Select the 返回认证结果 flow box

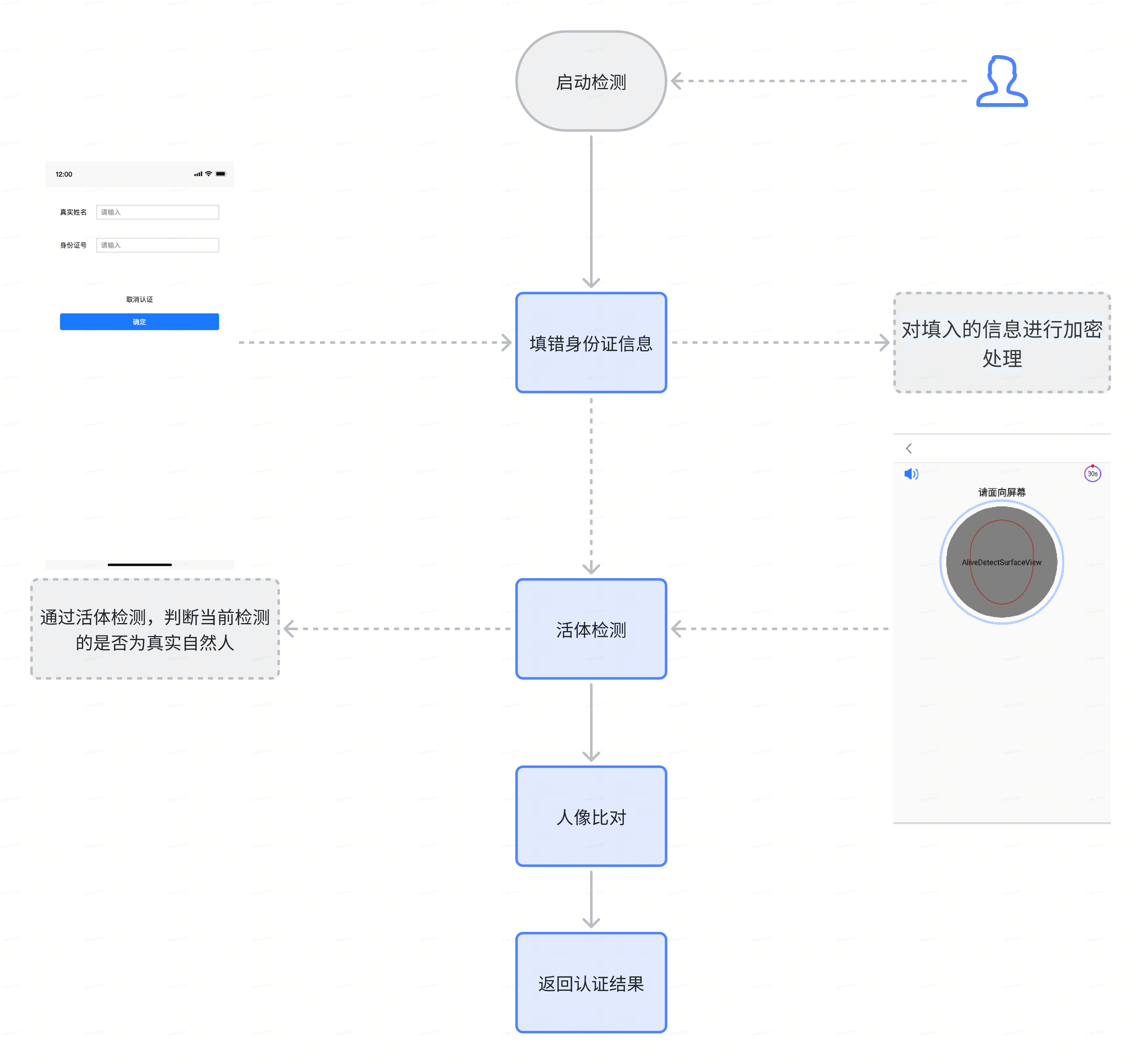(x=591, y=983)
